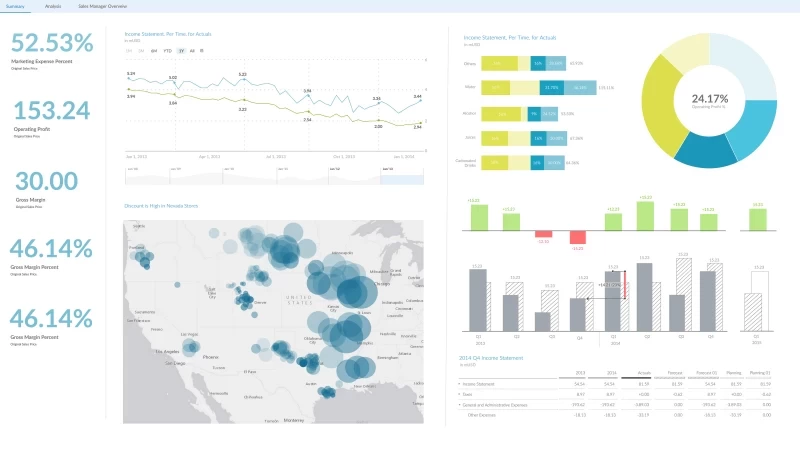
Task: Select the 1Y time range button
Action: point(181,51)
